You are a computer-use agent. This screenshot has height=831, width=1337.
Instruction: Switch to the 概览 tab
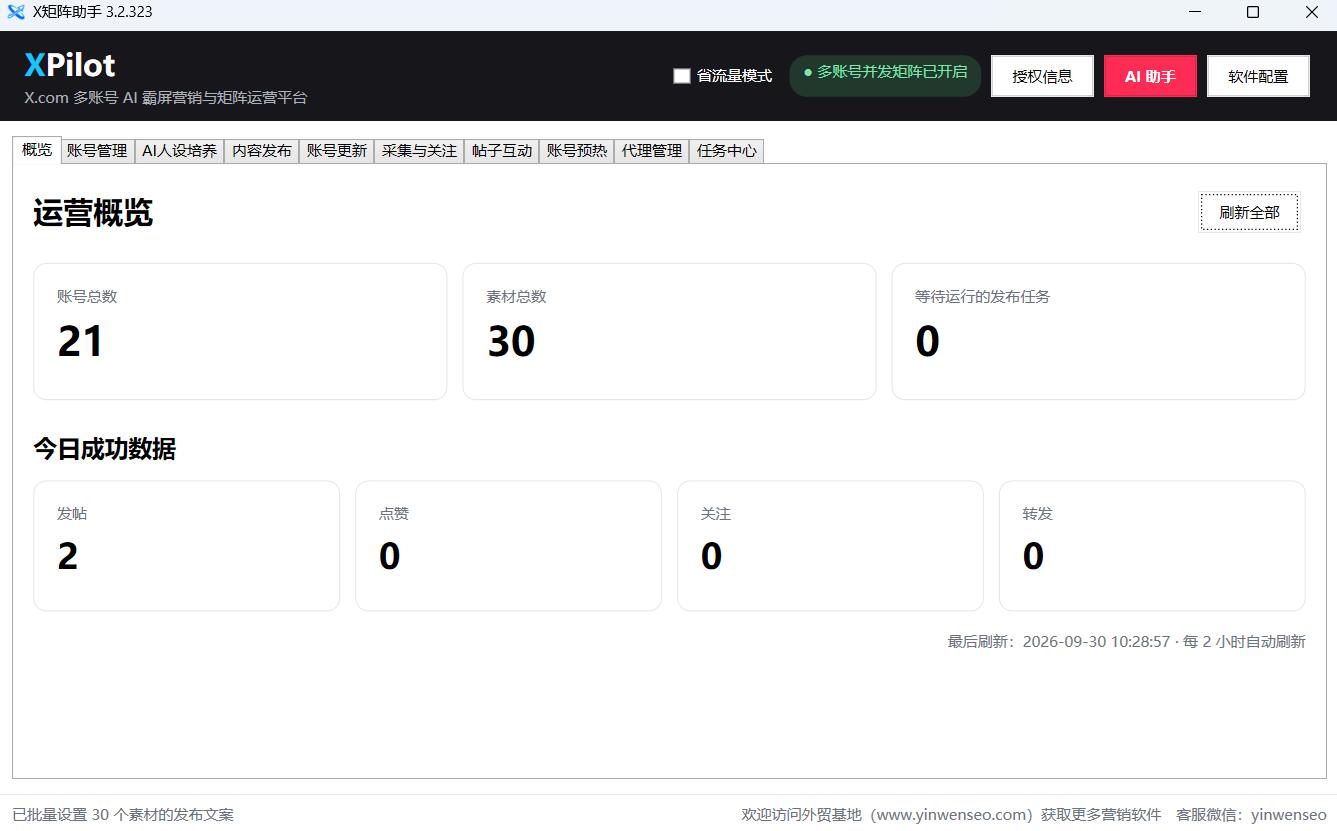[37, 149]
